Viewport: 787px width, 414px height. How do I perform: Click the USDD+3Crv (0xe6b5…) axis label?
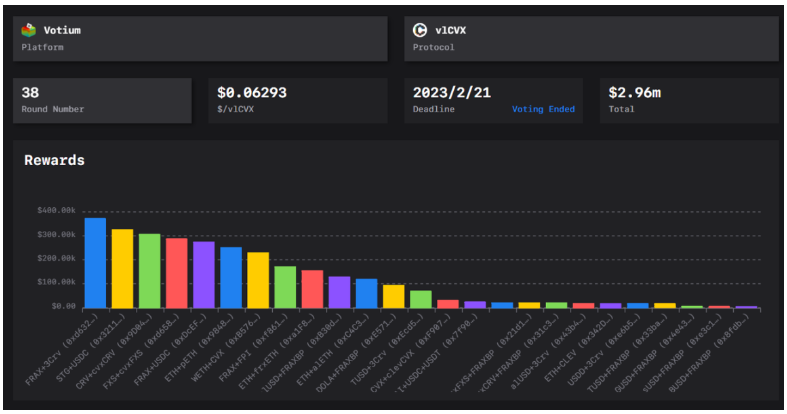coord(603,349)
